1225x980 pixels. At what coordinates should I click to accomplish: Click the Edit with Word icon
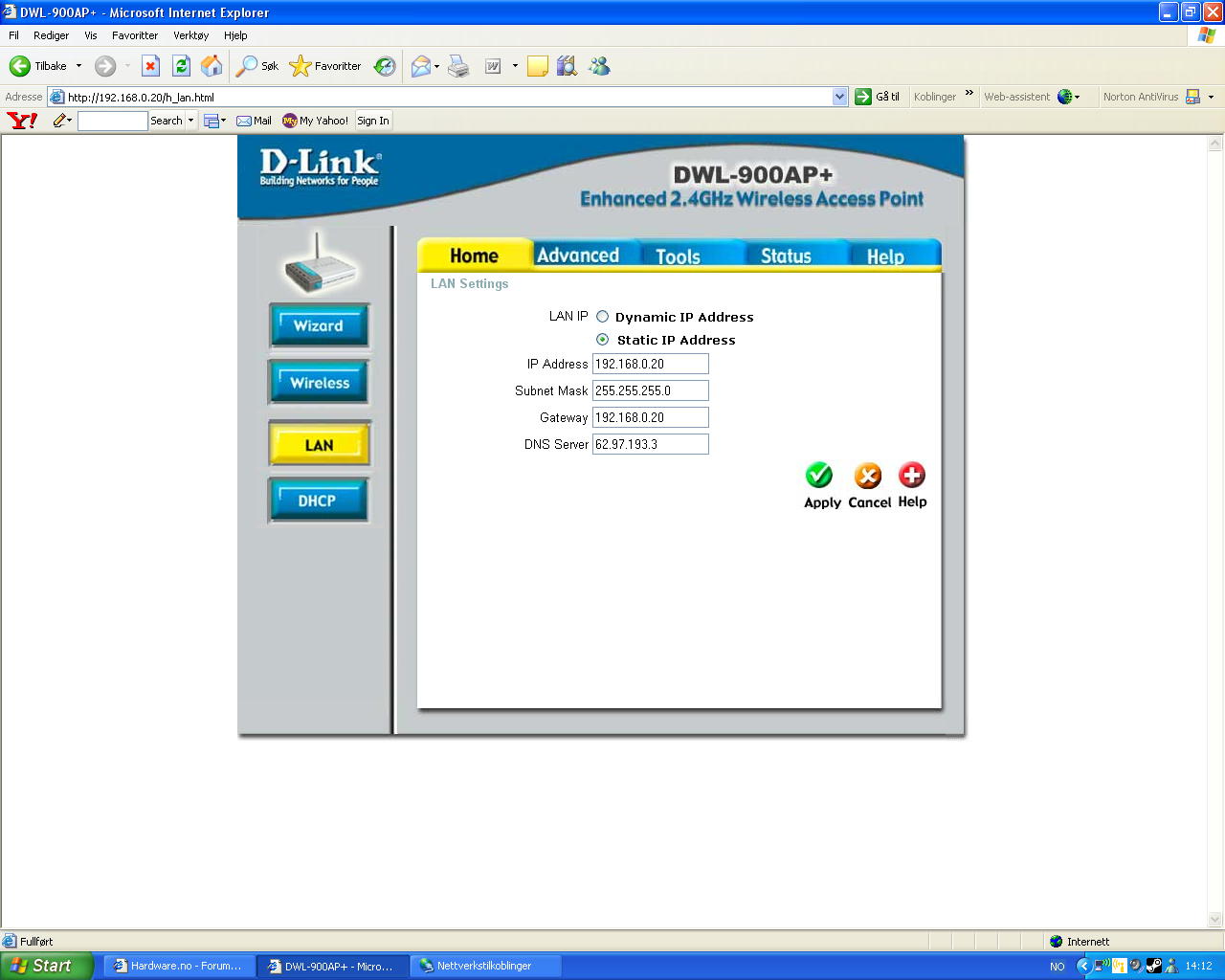493,66
